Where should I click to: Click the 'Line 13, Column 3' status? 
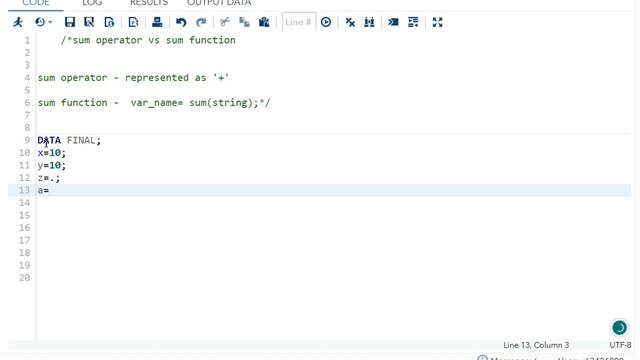536,345
